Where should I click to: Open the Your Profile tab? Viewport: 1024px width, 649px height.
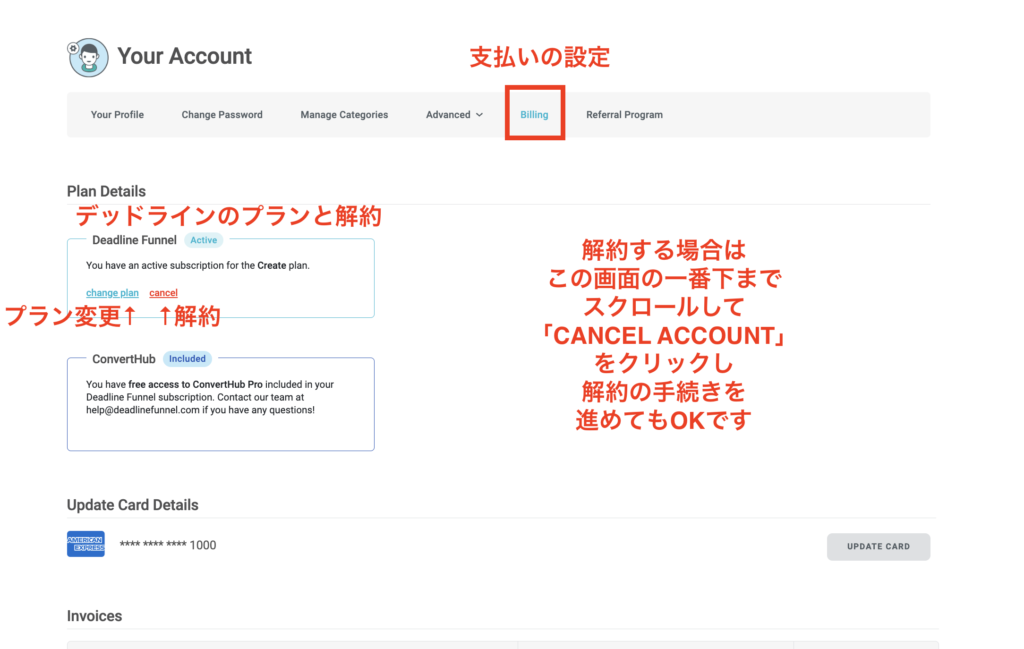click(118, 115)
